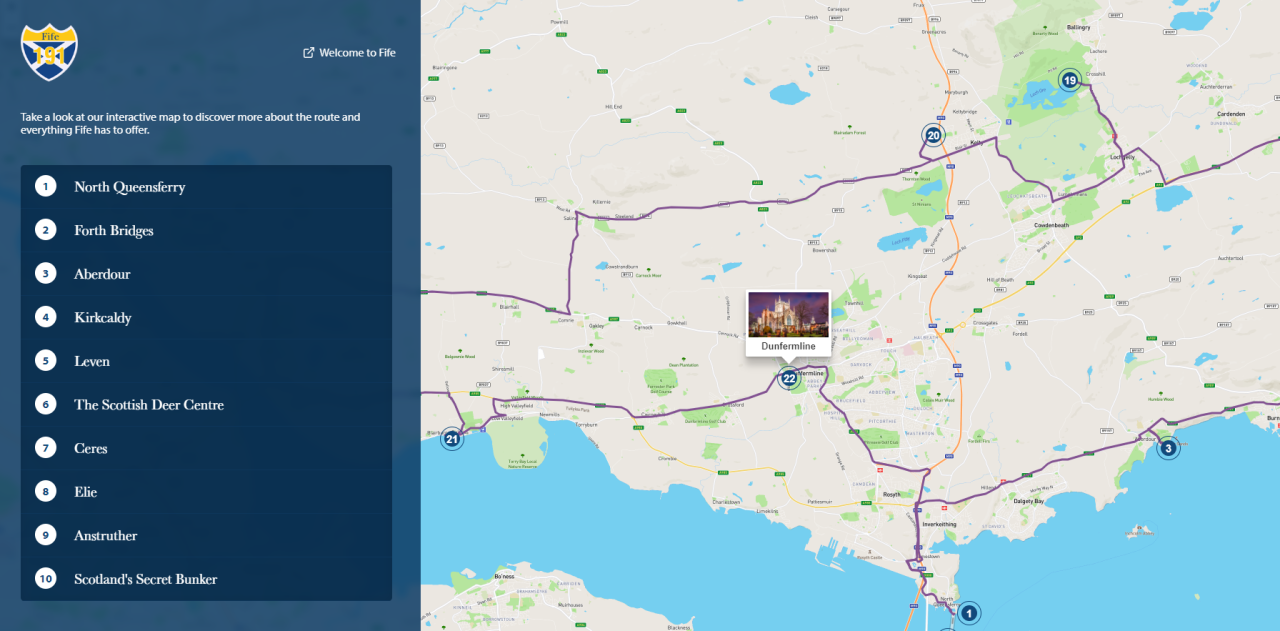Screen dimensions: 1280x631
Task: Select map marker 21 on the western route
Action: pyautogui.click(x=451, y=437)
